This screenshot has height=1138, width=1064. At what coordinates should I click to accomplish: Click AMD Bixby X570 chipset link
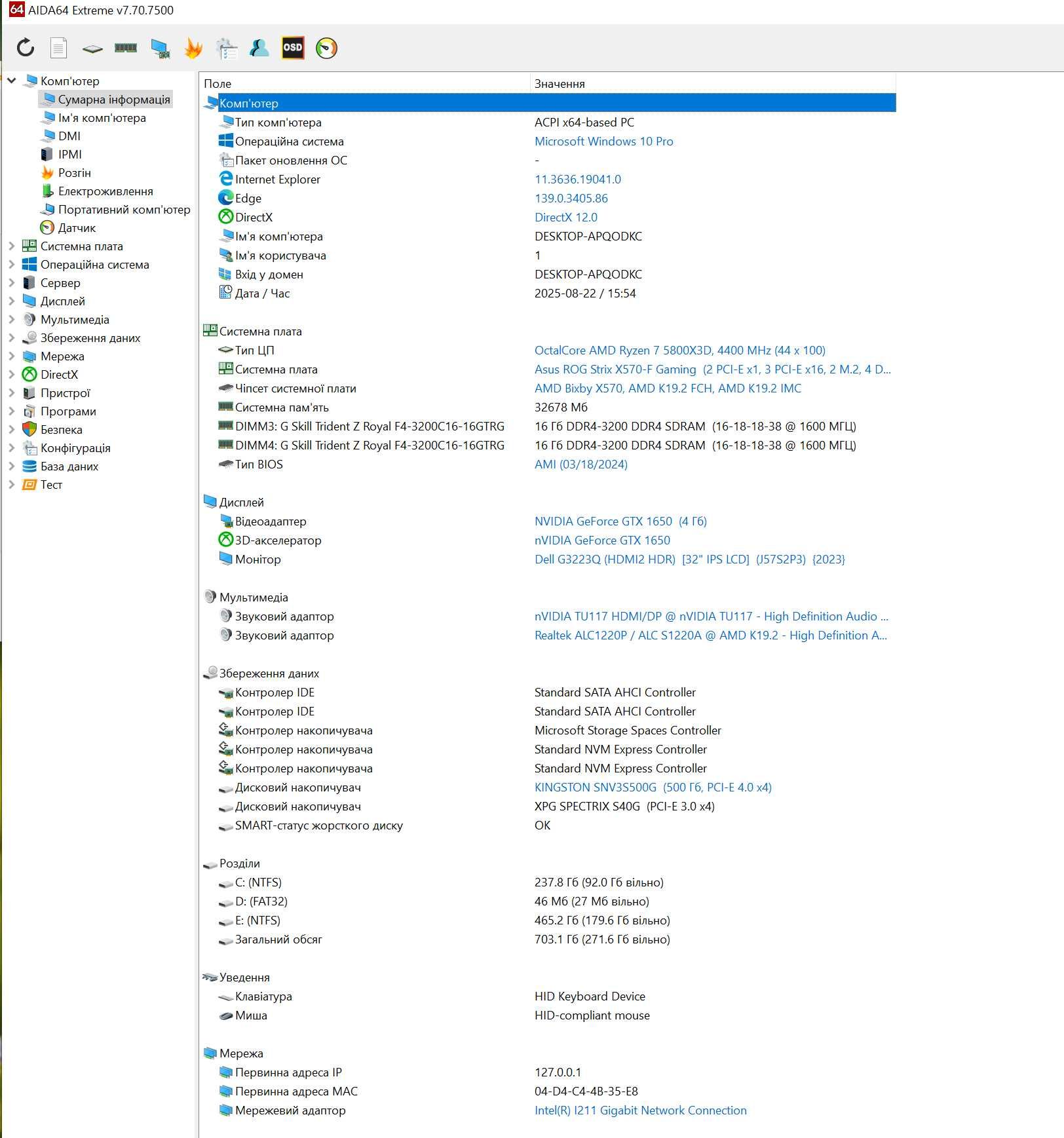(x=668, y=389)
